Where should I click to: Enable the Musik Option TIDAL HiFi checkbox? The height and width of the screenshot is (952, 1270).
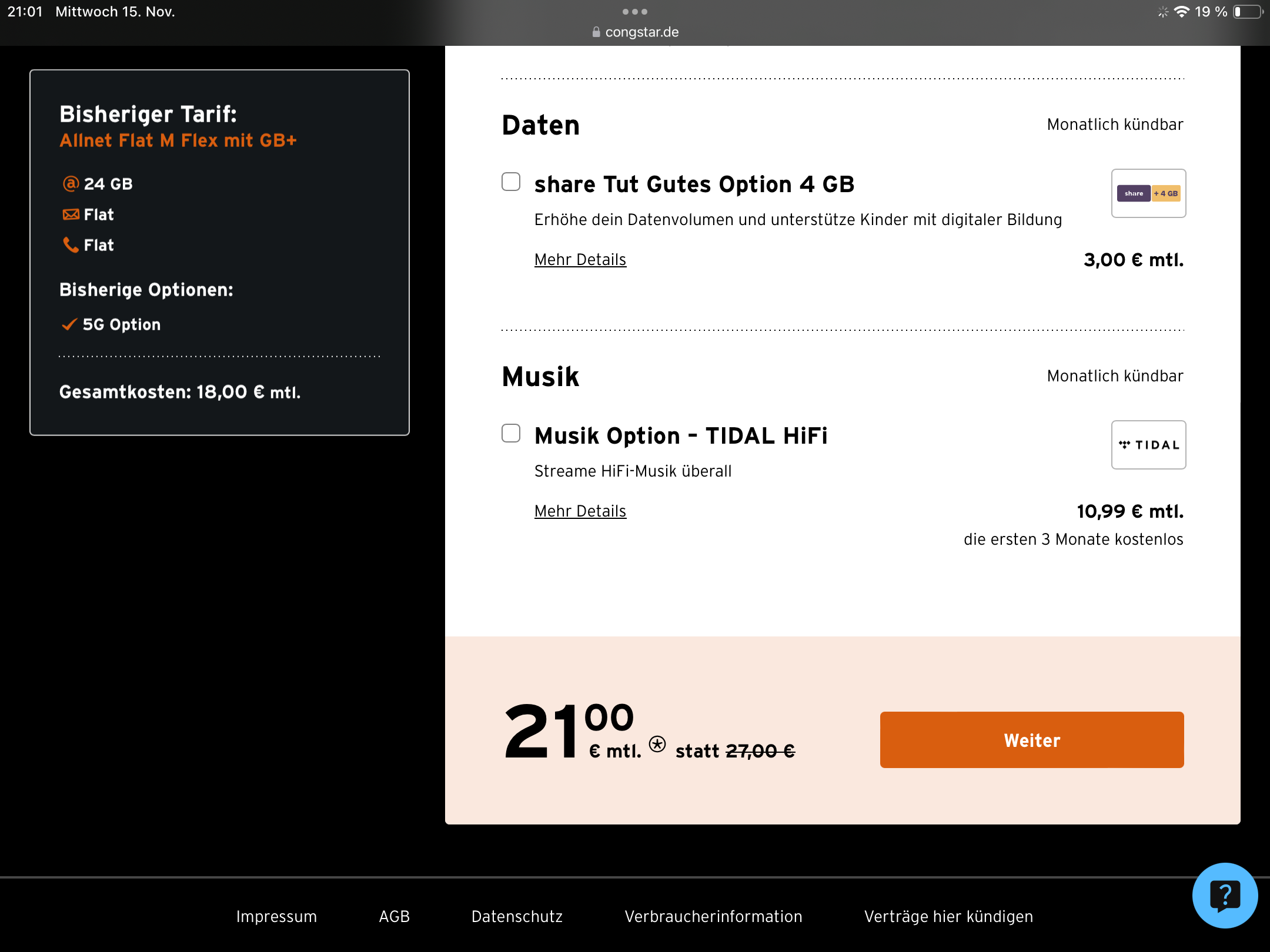coord(511,433)
